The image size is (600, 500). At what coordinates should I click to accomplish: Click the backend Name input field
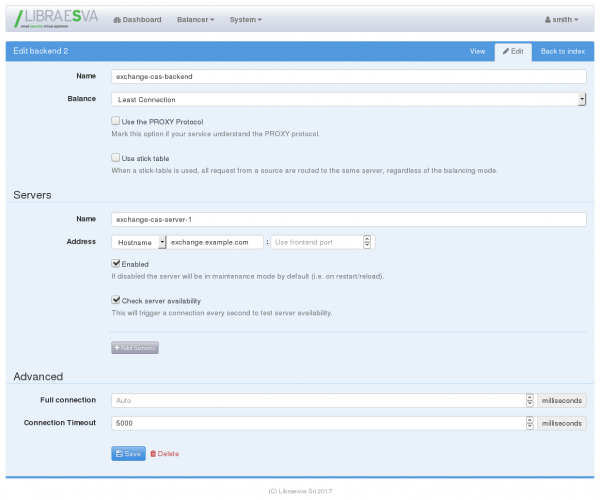pyautogui.click(x=348, y=76)
